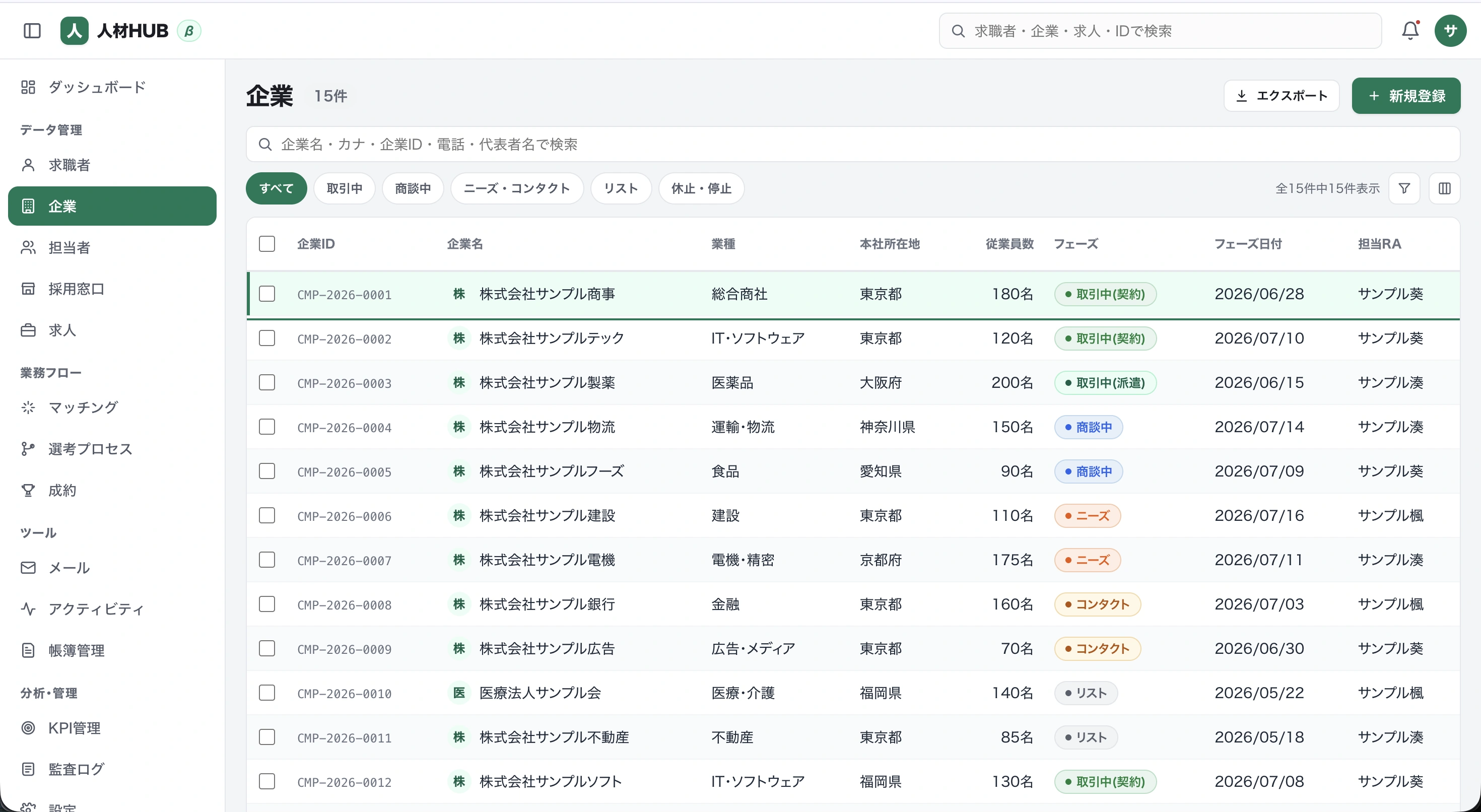Screen dimensions: 1481x812
Task: Go to 成約 section
Action: click(112, 491)
